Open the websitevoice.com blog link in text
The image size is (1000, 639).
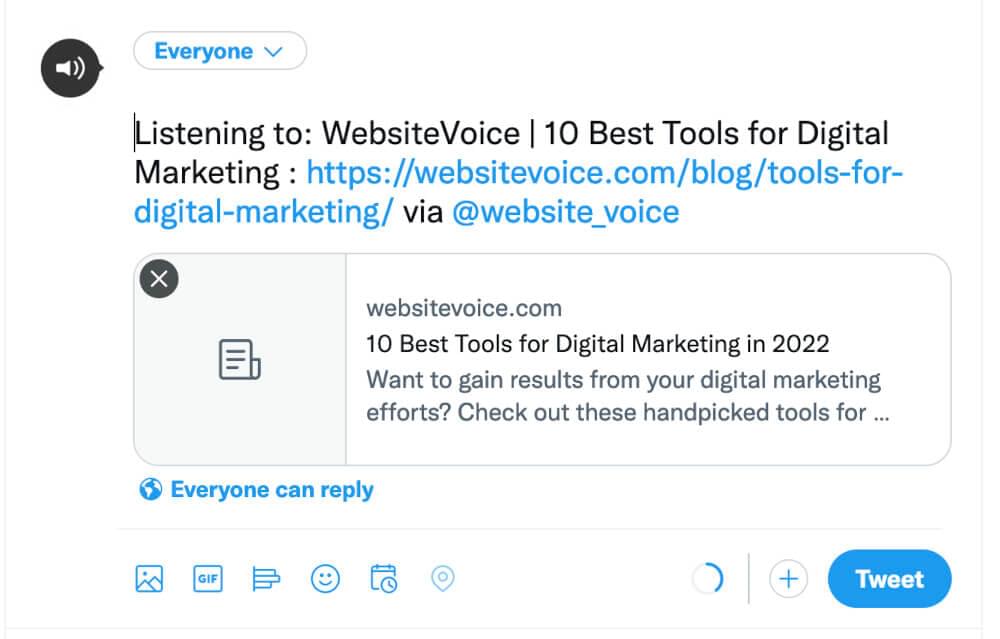pyautogui.click(x=518, y=192)
